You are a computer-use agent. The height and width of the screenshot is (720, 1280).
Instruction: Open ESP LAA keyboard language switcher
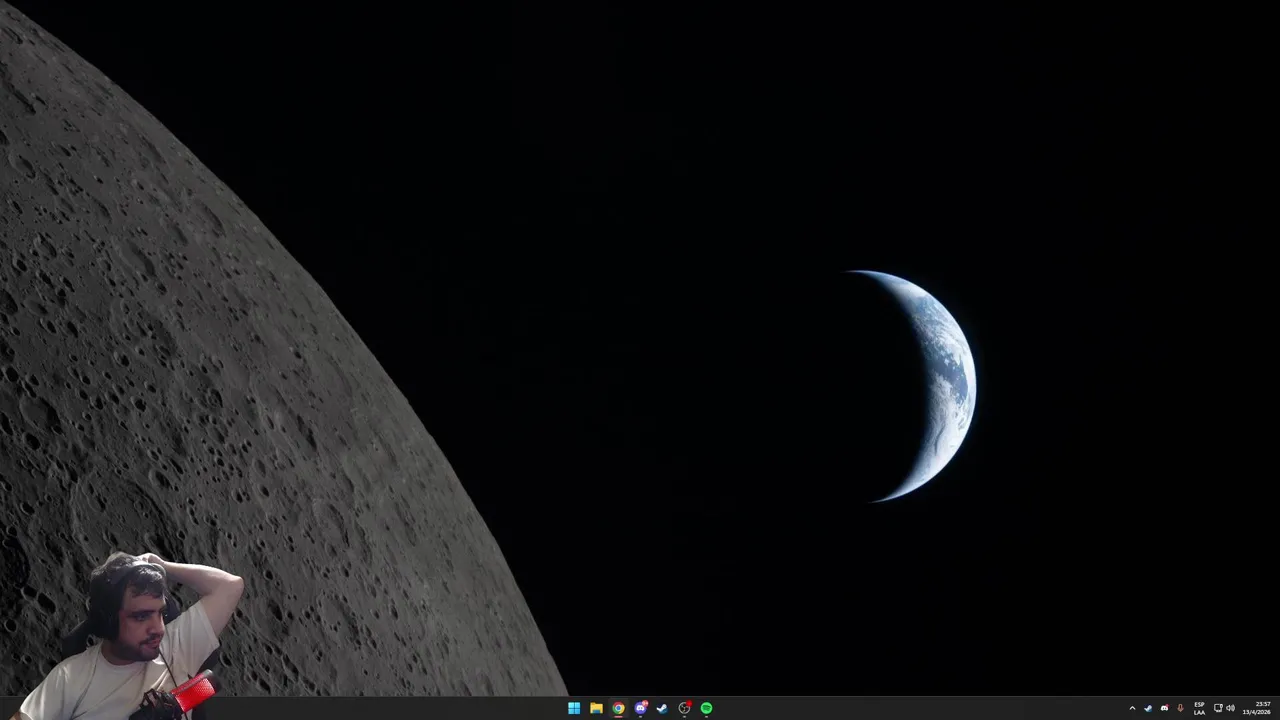tap(1199, 708)
